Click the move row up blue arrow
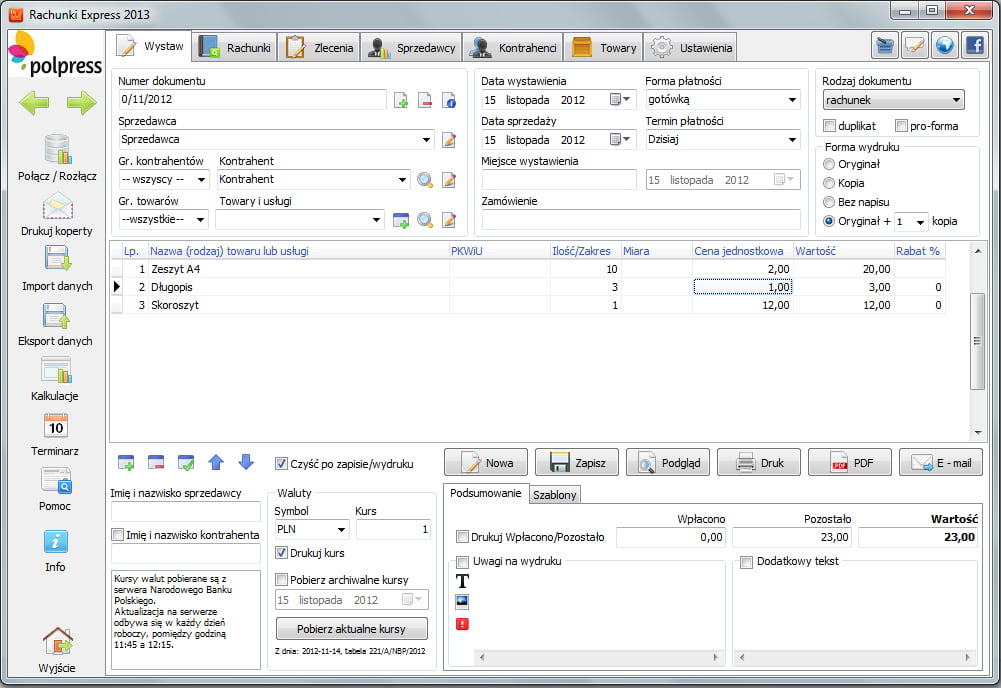1001x688 pixels. 216,462
